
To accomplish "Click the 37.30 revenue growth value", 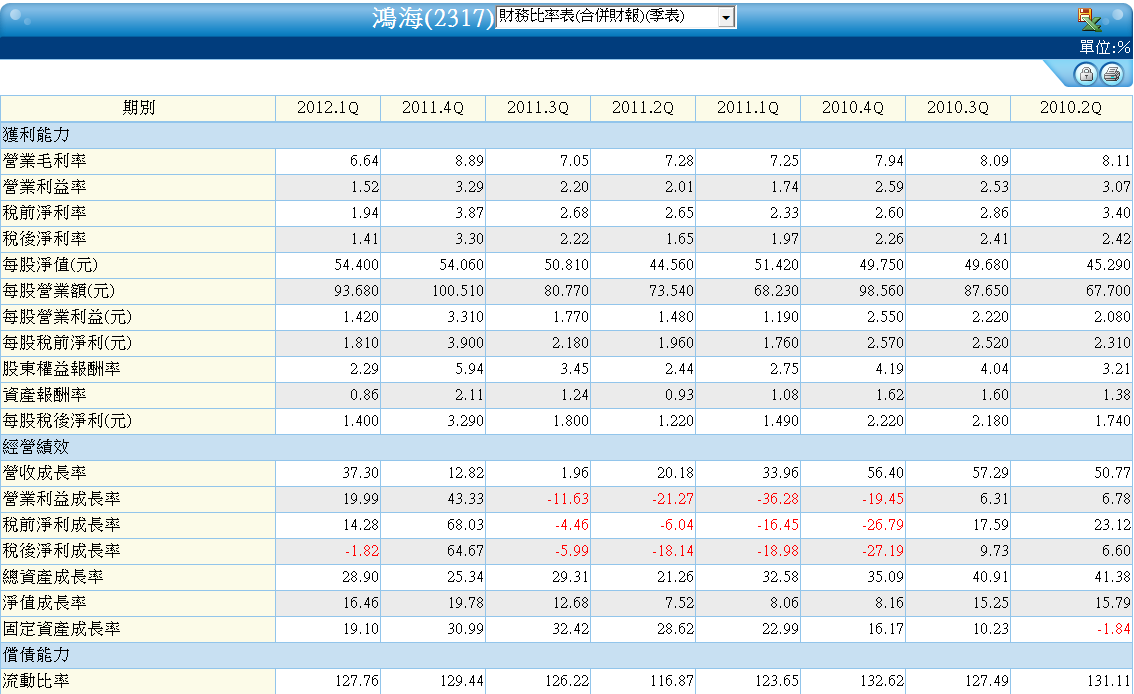I will click(360, 473).
